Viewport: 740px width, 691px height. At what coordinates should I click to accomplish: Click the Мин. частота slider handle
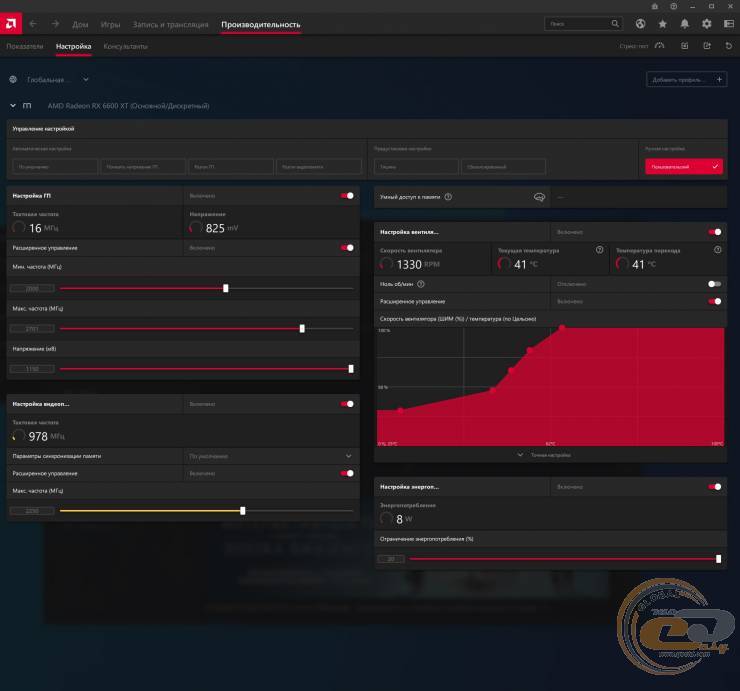pos(226,288)
